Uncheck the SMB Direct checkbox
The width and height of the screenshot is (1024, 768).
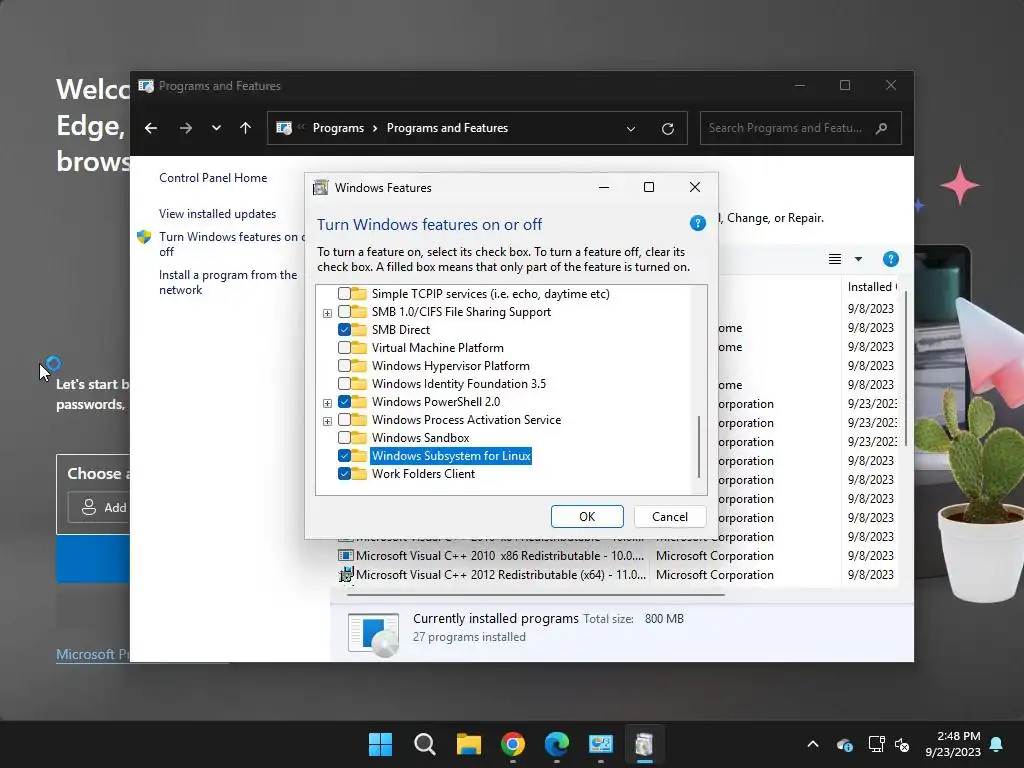(344, 330)
